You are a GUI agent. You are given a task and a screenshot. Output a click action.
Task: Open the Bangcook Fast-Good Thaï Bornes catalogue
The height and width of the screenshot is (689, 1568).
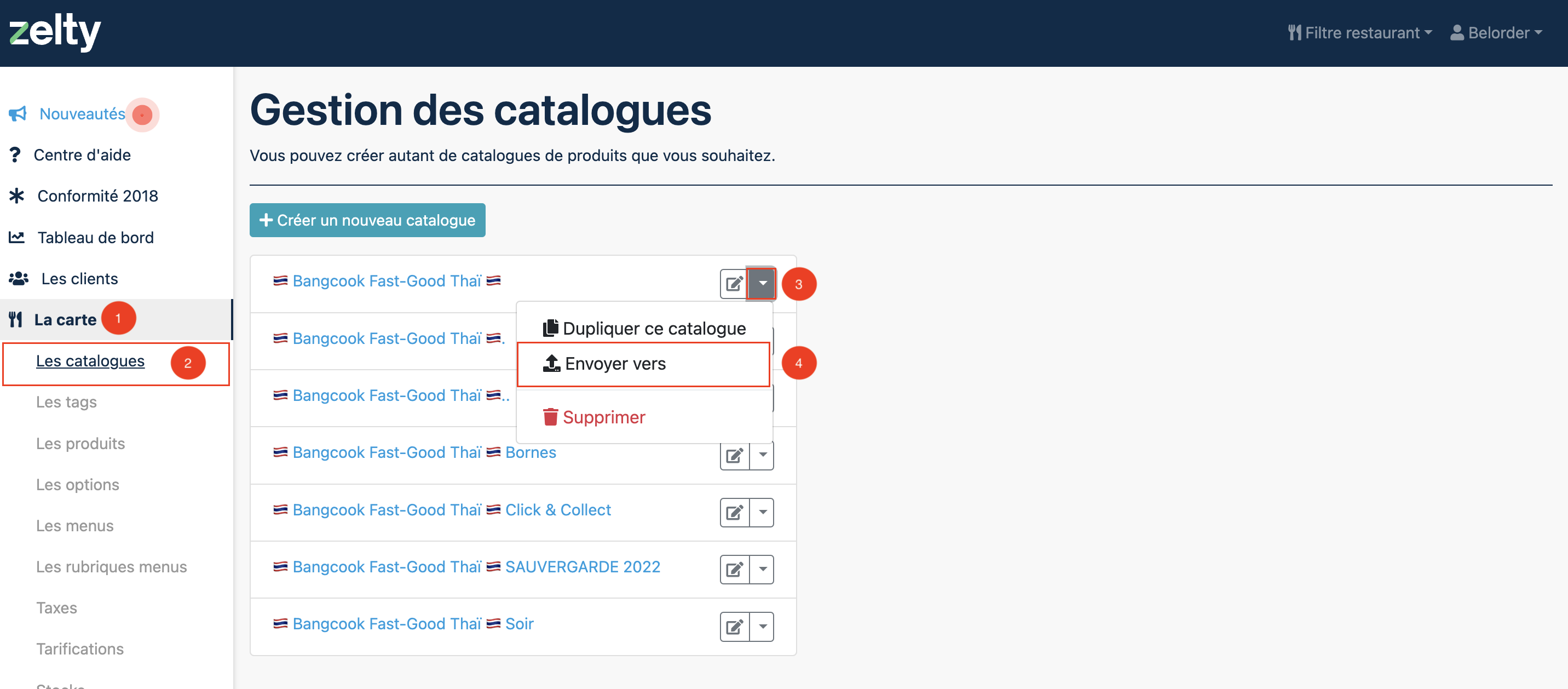click(x=414, y=452)
